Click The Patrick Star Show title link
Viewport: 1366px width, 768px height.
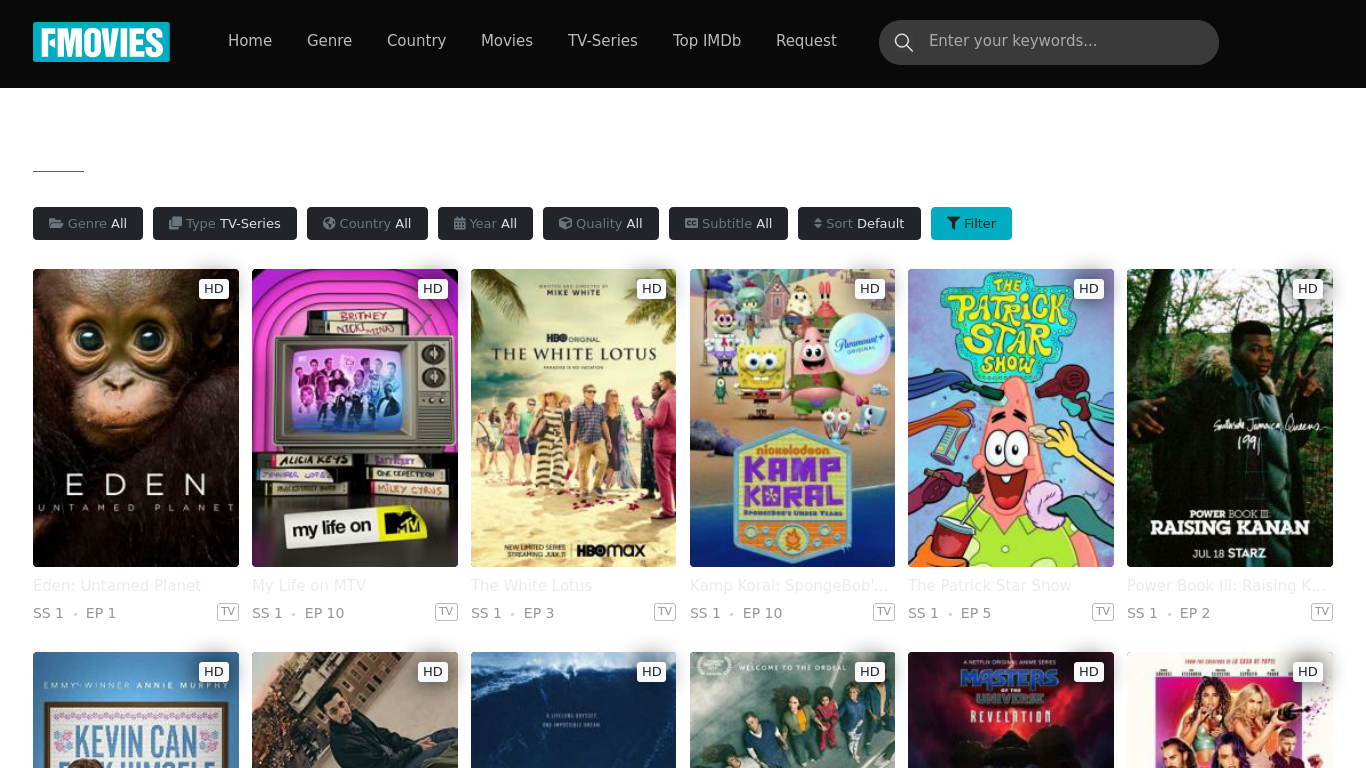pos(990,585)
